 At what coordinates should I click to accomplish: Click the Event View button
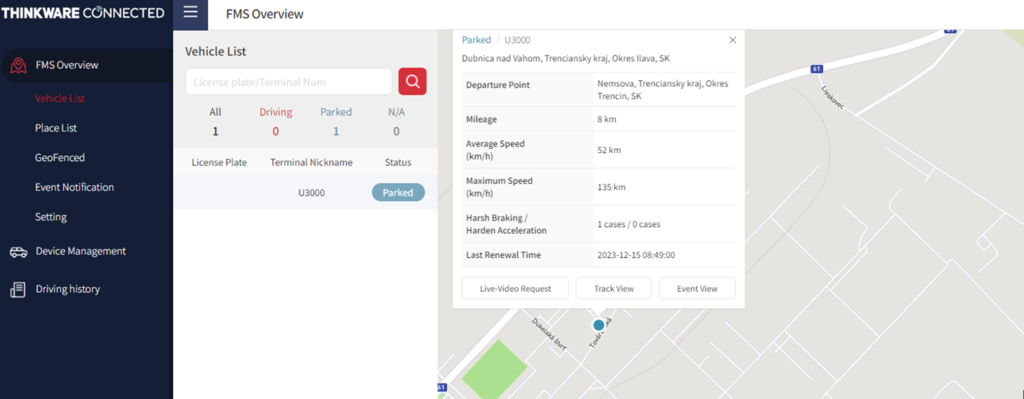697,288
